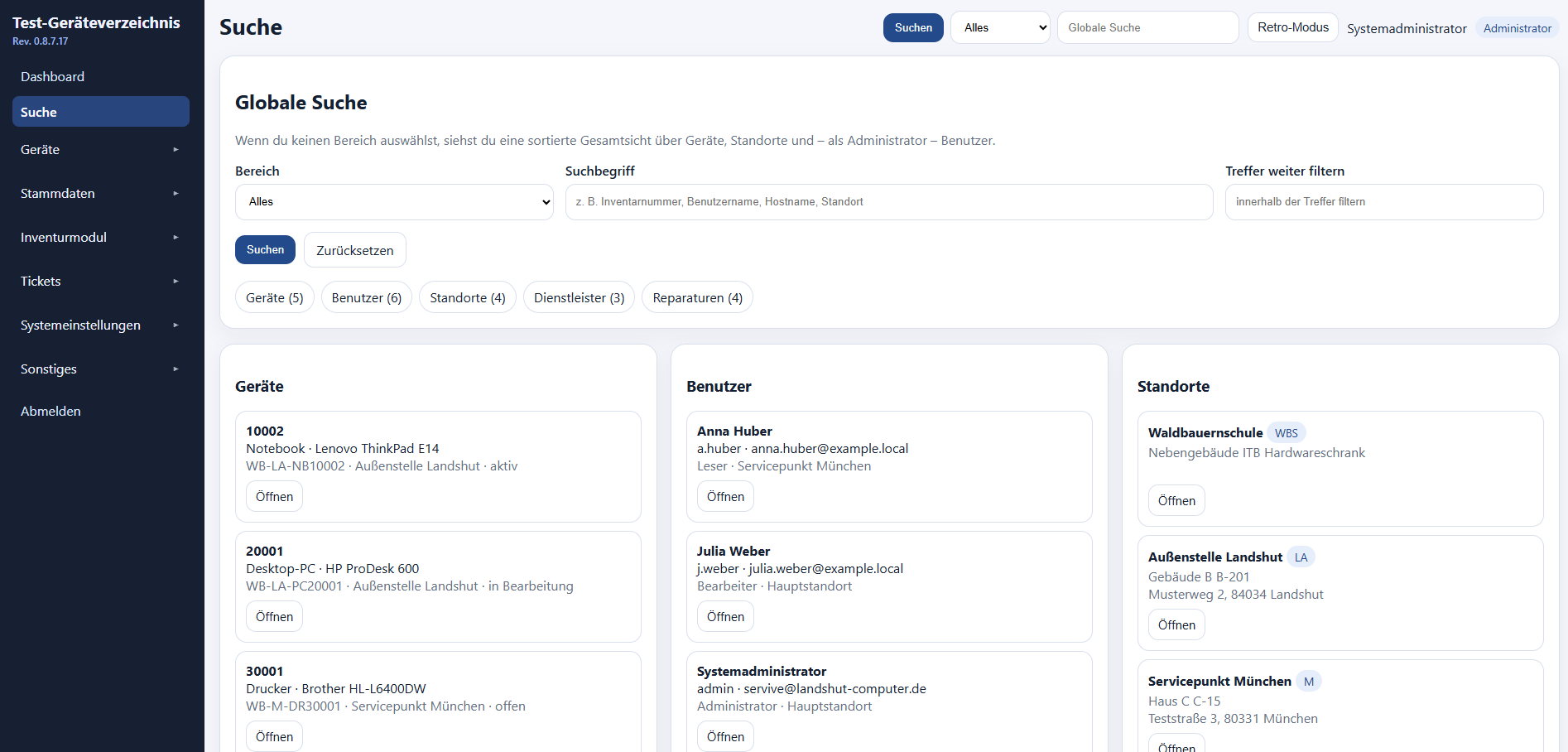Click the Anna Huber name
Viewport: 1568px width, 752px height.
pyautogui.click(x=734, y=431)
